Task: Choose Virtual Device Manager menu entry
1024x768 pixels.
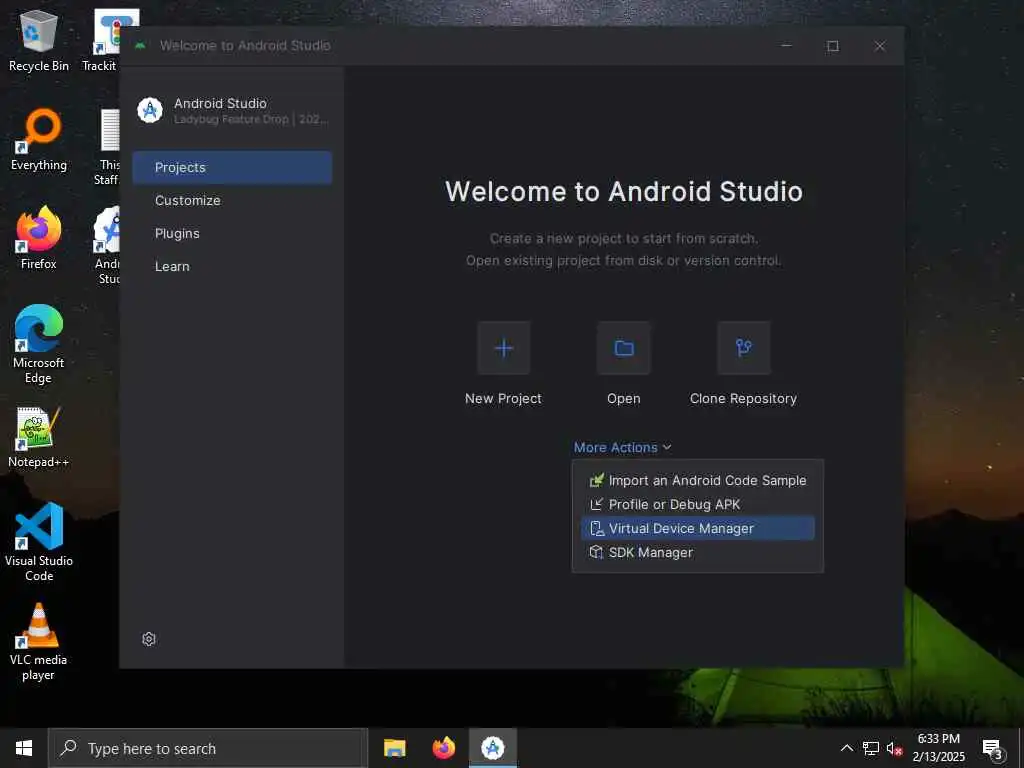Action: click(697, 528)
